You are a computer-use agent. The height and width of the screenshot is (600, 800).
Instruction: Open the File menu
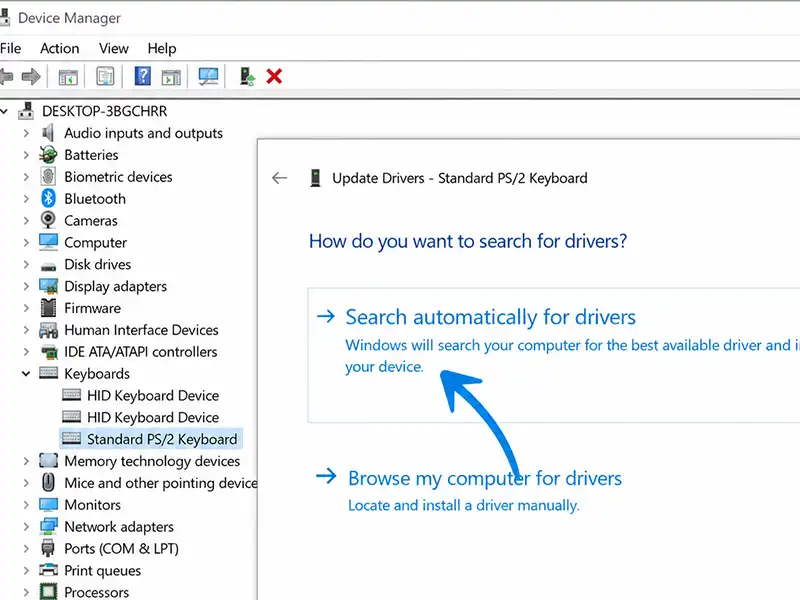pyautogui.click(x=11, y=48)
